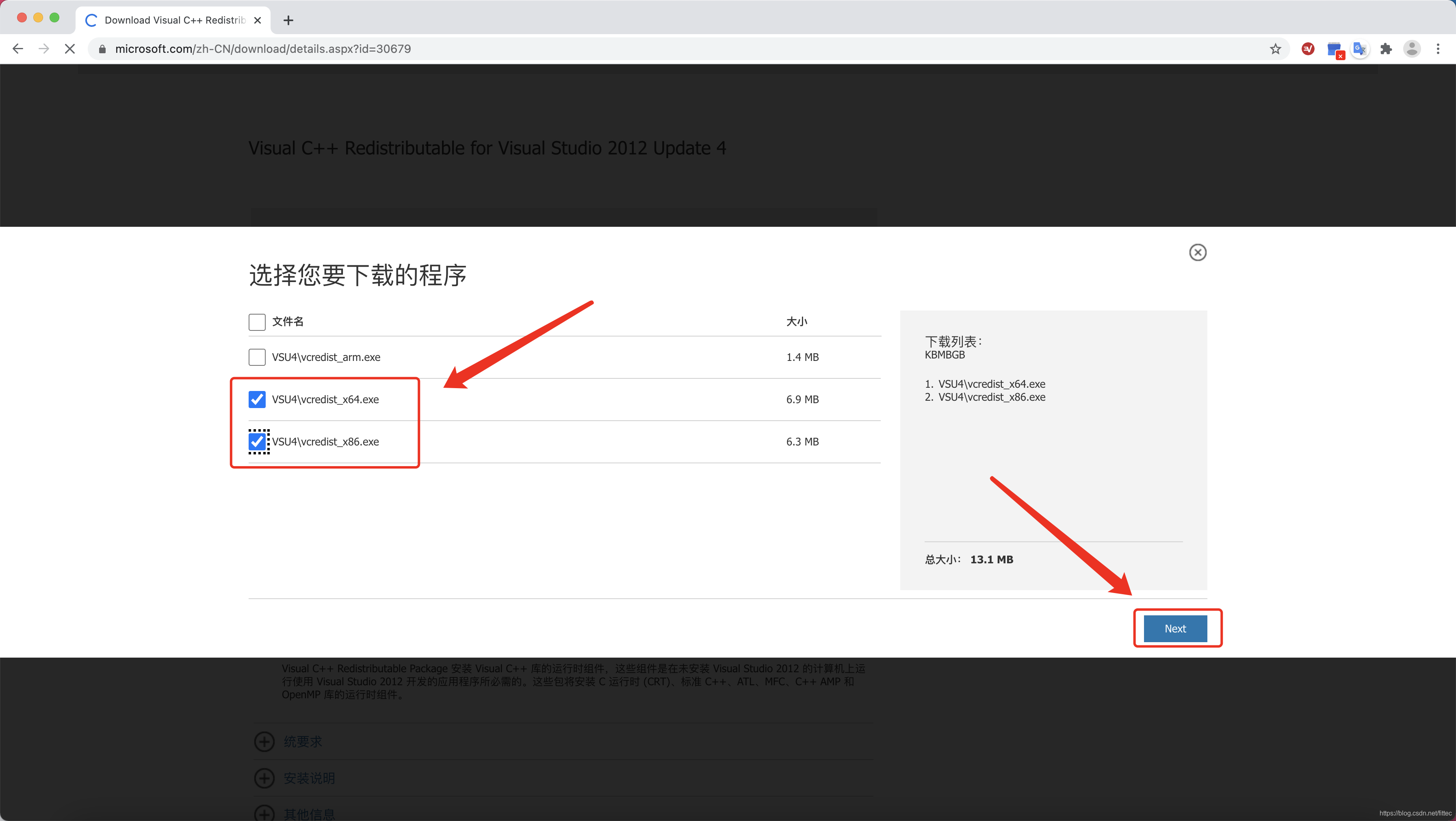Screen dimensions: 1456x821
Task: Uncheck VSU4\vcredist_x64.exe checkbox
Action: (x=257, y=399)
